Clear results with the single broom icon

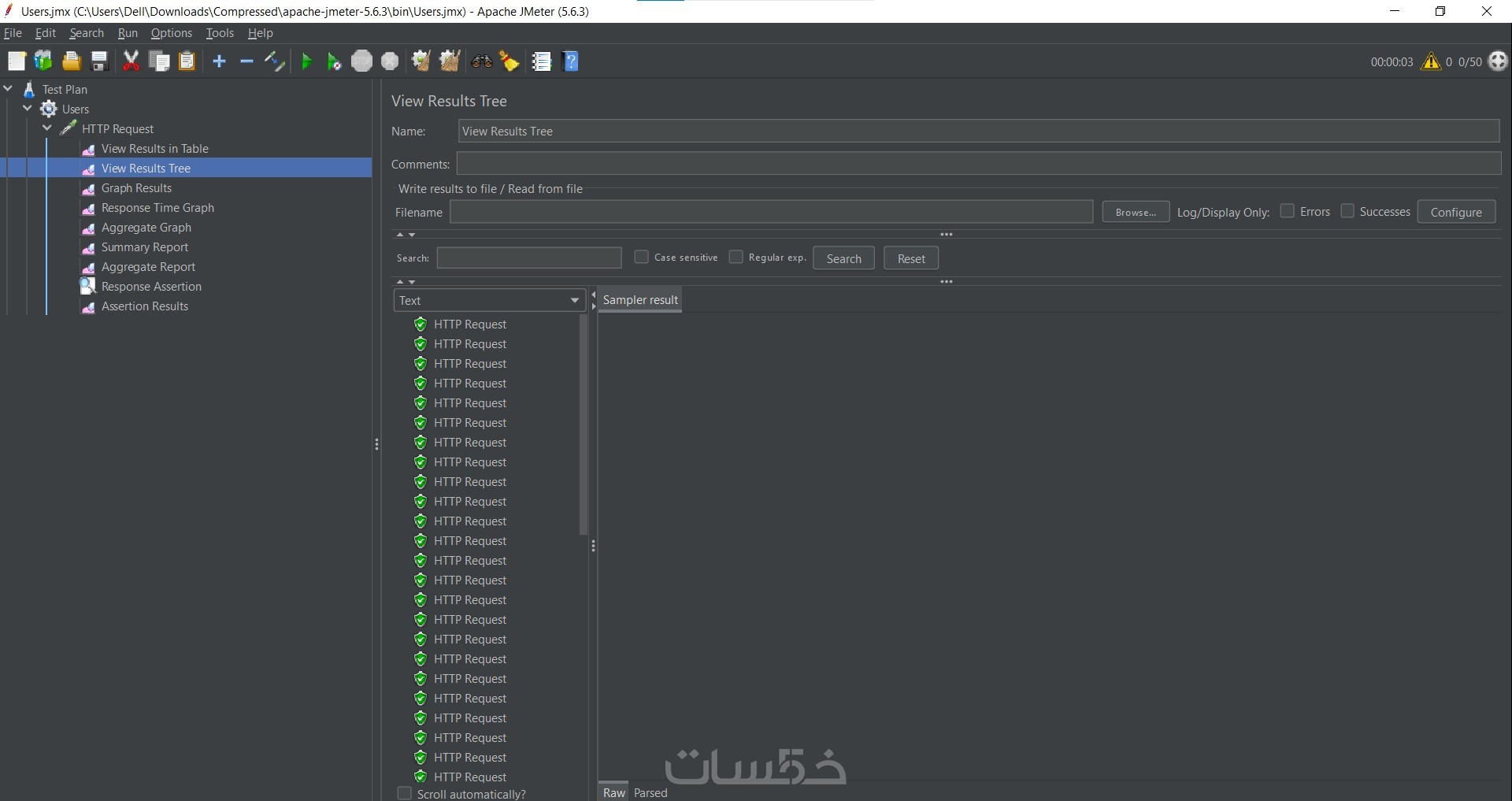coord(421,61)
